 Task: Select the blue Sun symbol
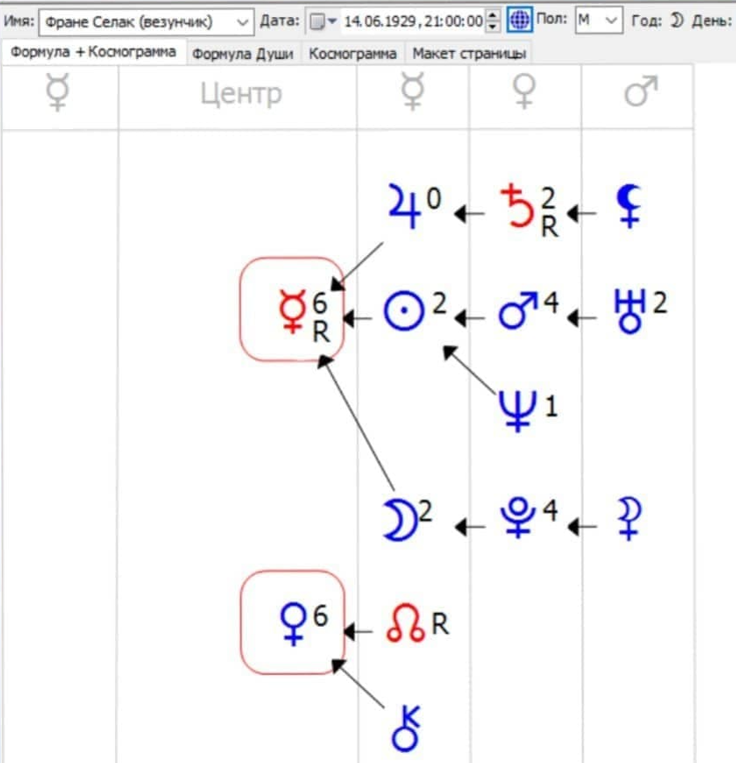(404, 311)
